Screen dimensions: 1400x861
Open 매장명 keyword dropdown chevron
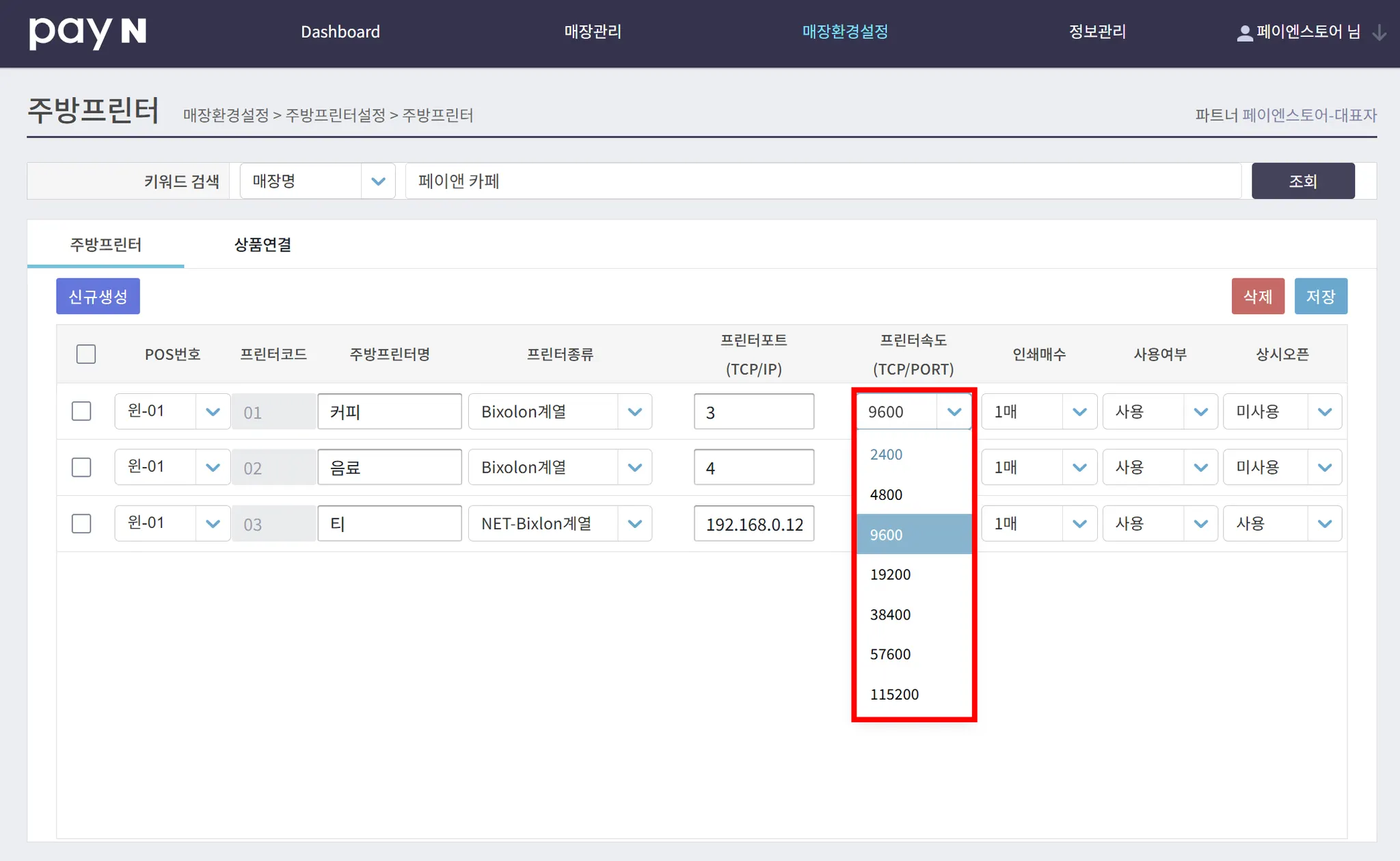[378, 181]
